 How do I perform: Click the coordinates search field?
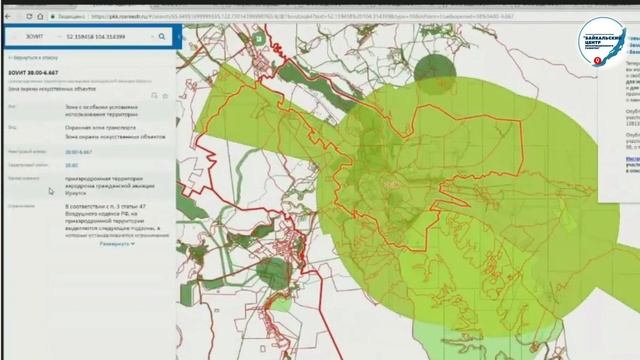[x=107, y=37]
